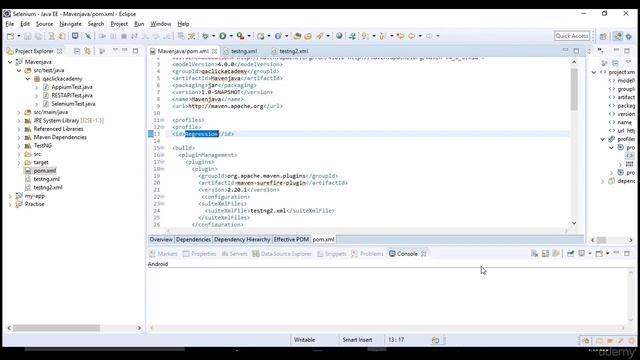Click the Last Edit Location arrow icon

(x=400, y=36)
